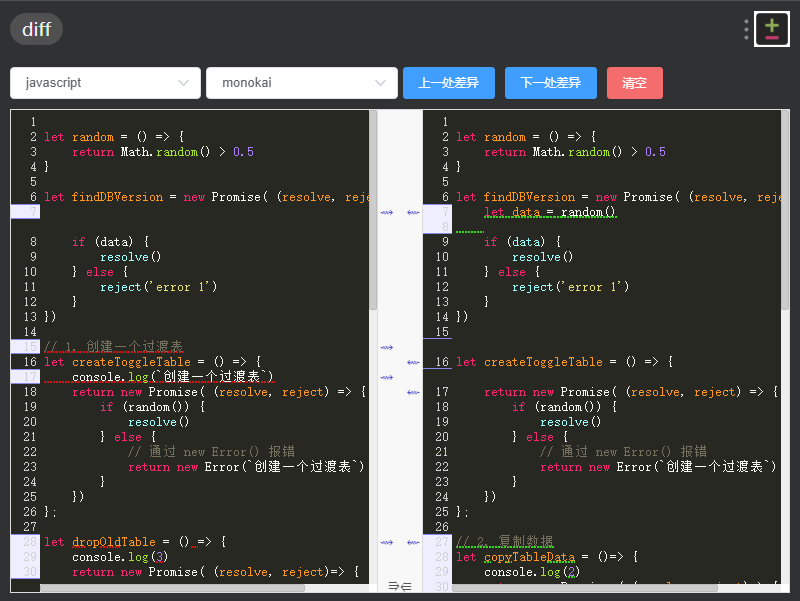Click left 'let random = () => {' line
800x601 pixels.
click(114, 137)
